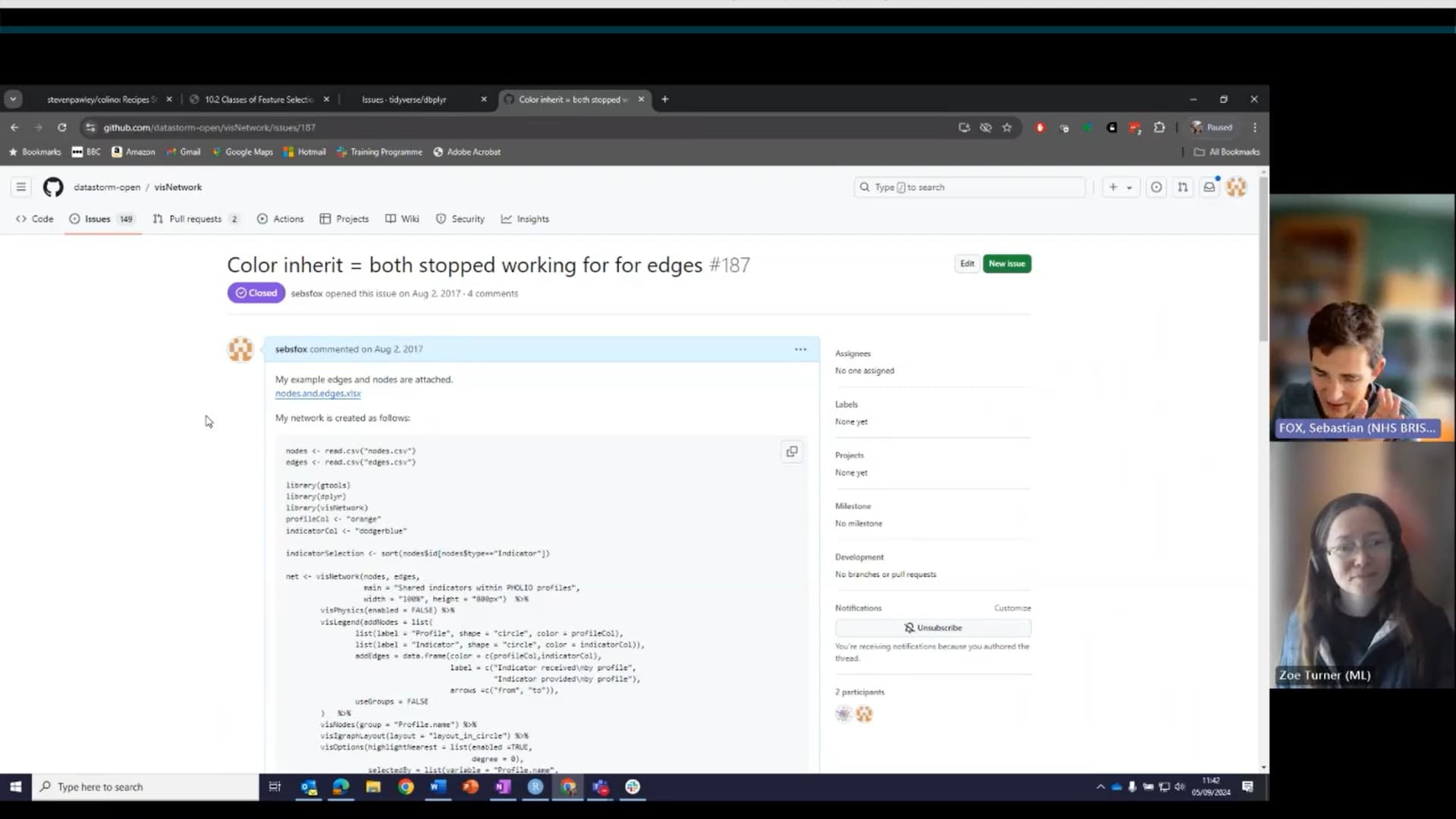Click the first participant avatar

click(x=843, y=714)
